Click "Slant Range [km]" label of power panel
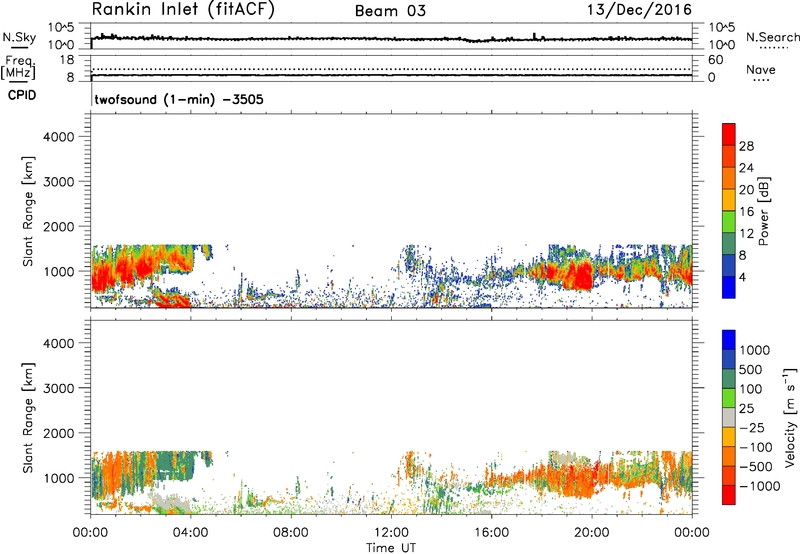 coord(28,211)
